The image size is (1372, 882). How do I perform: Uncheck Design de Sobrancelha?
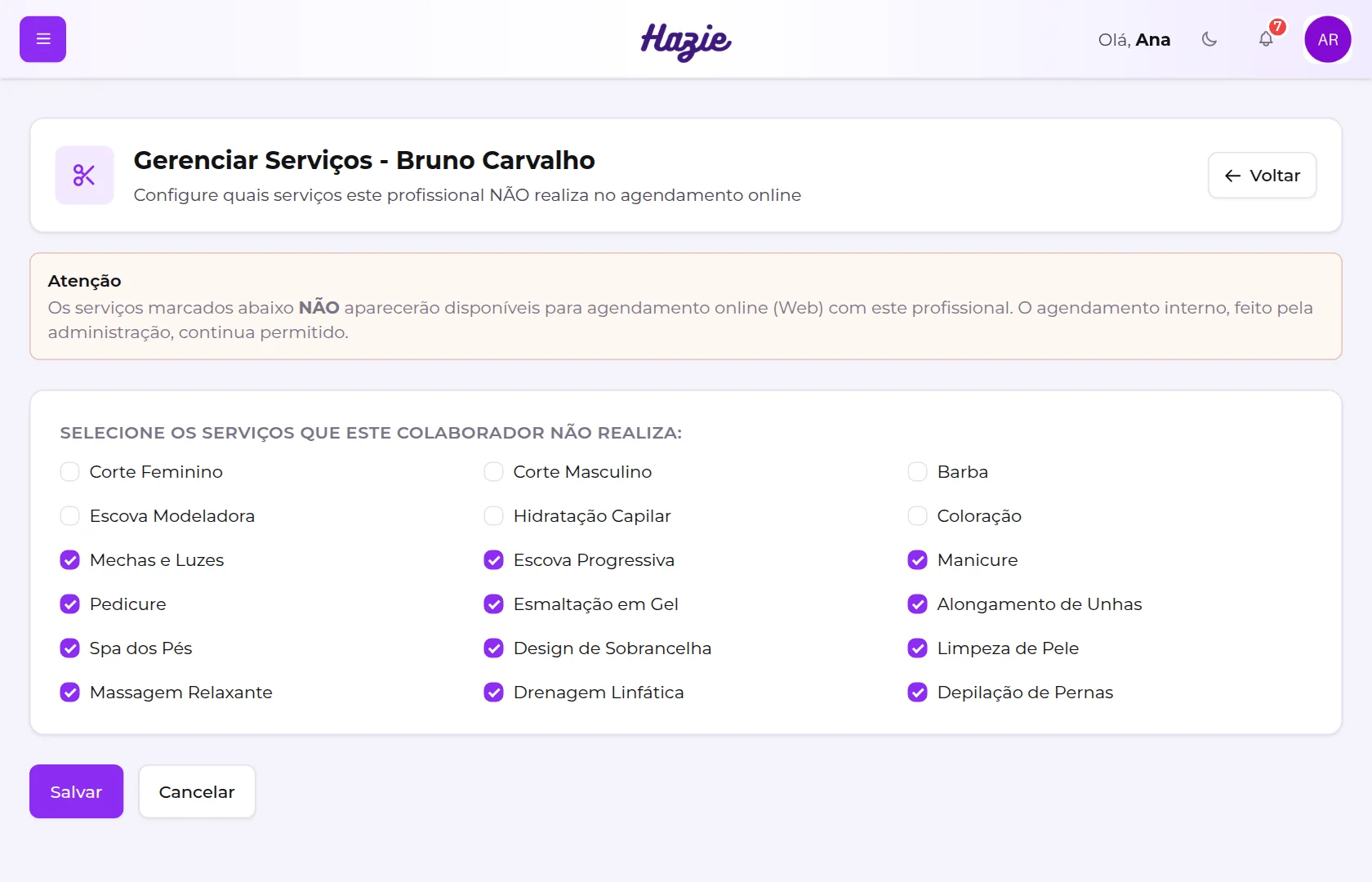coord(494,648)
